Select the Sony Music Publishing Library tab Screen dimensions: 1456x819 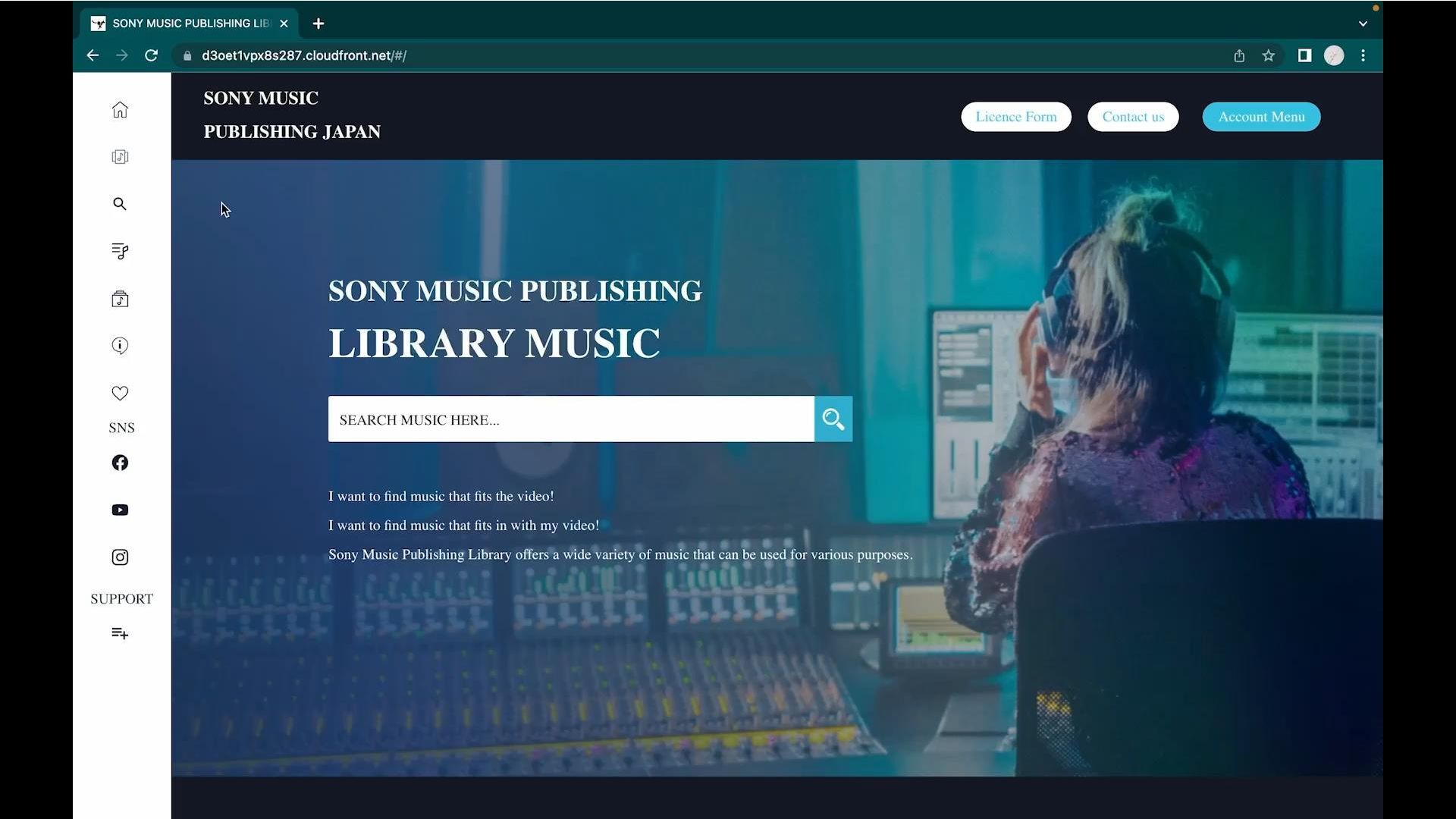pos(190,24)
